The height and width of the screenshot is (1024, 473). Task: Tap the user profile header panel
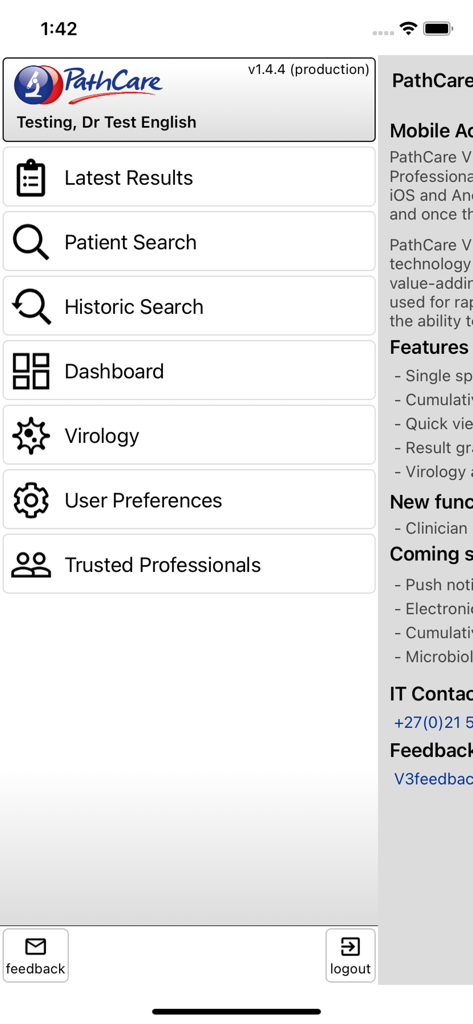click(x=189, y=99)
